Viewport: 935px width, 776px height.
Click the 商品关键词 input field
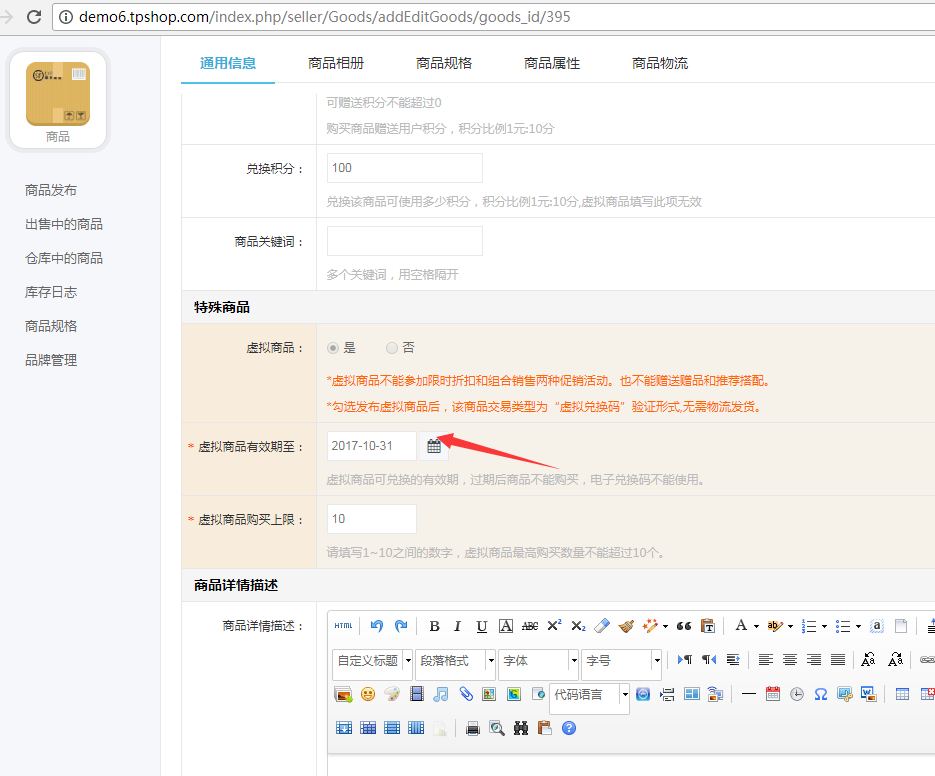pos(404,241)
